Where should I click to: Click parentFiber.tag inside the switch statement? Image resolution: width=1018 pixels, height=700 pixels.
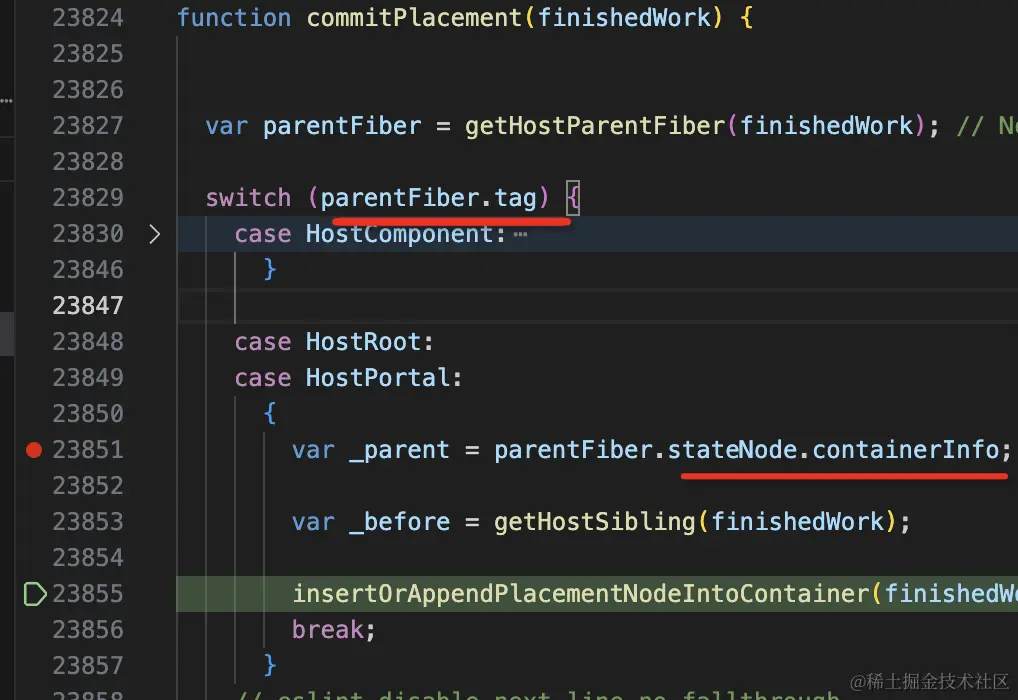(x=428, y=197)
